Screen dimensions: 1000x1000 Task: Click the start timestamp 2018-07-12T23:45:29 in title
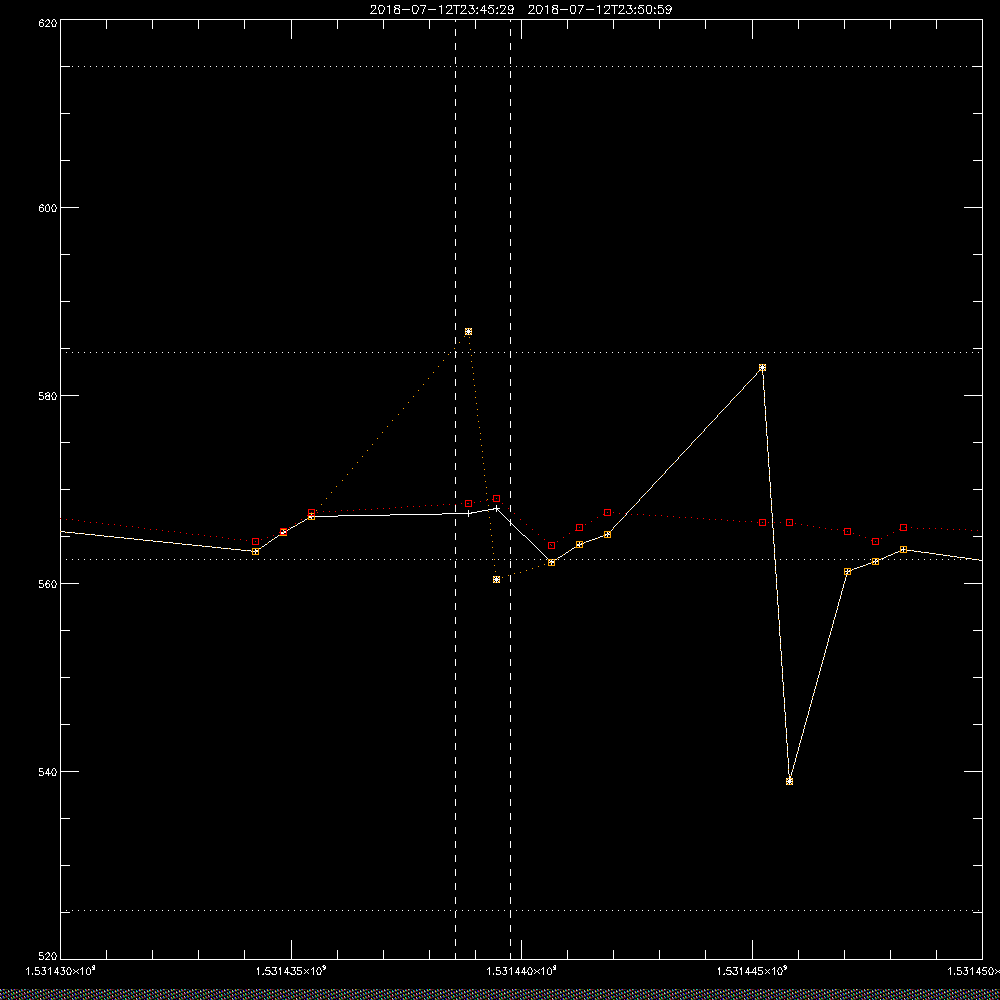(442, 10)
